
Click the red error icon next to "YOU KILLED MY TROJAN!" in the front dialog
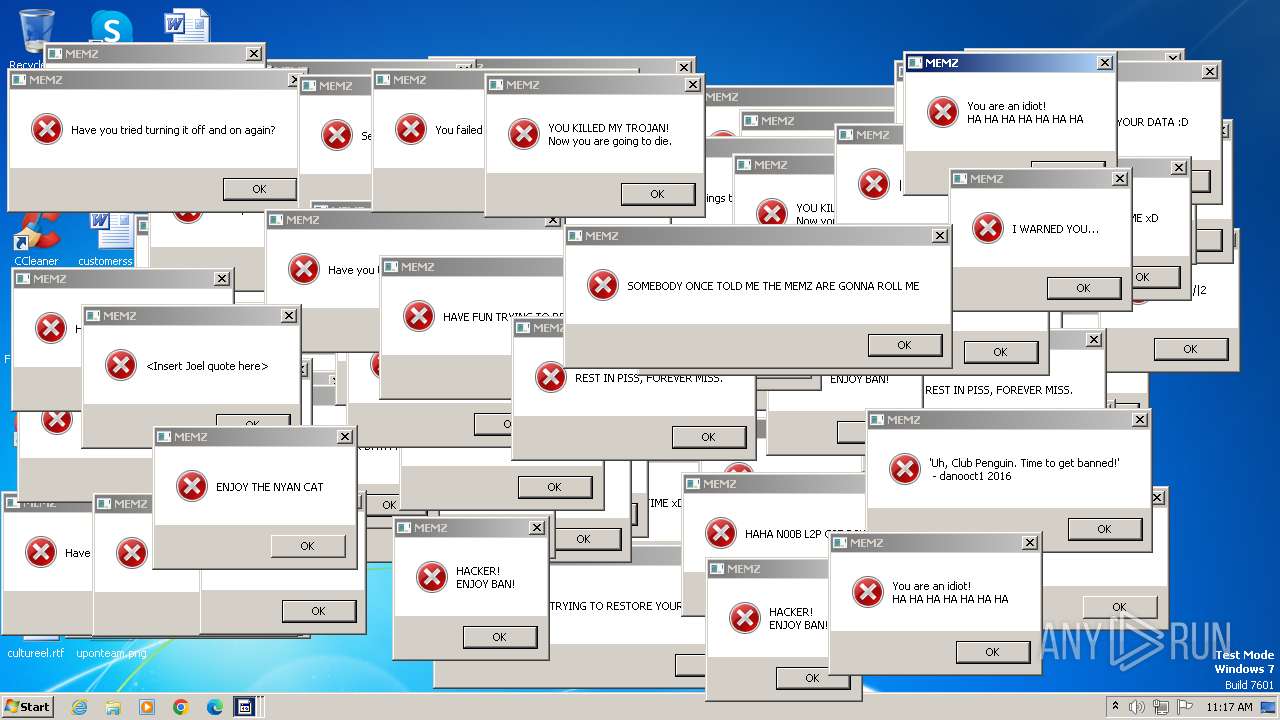(x=523, y=134)
